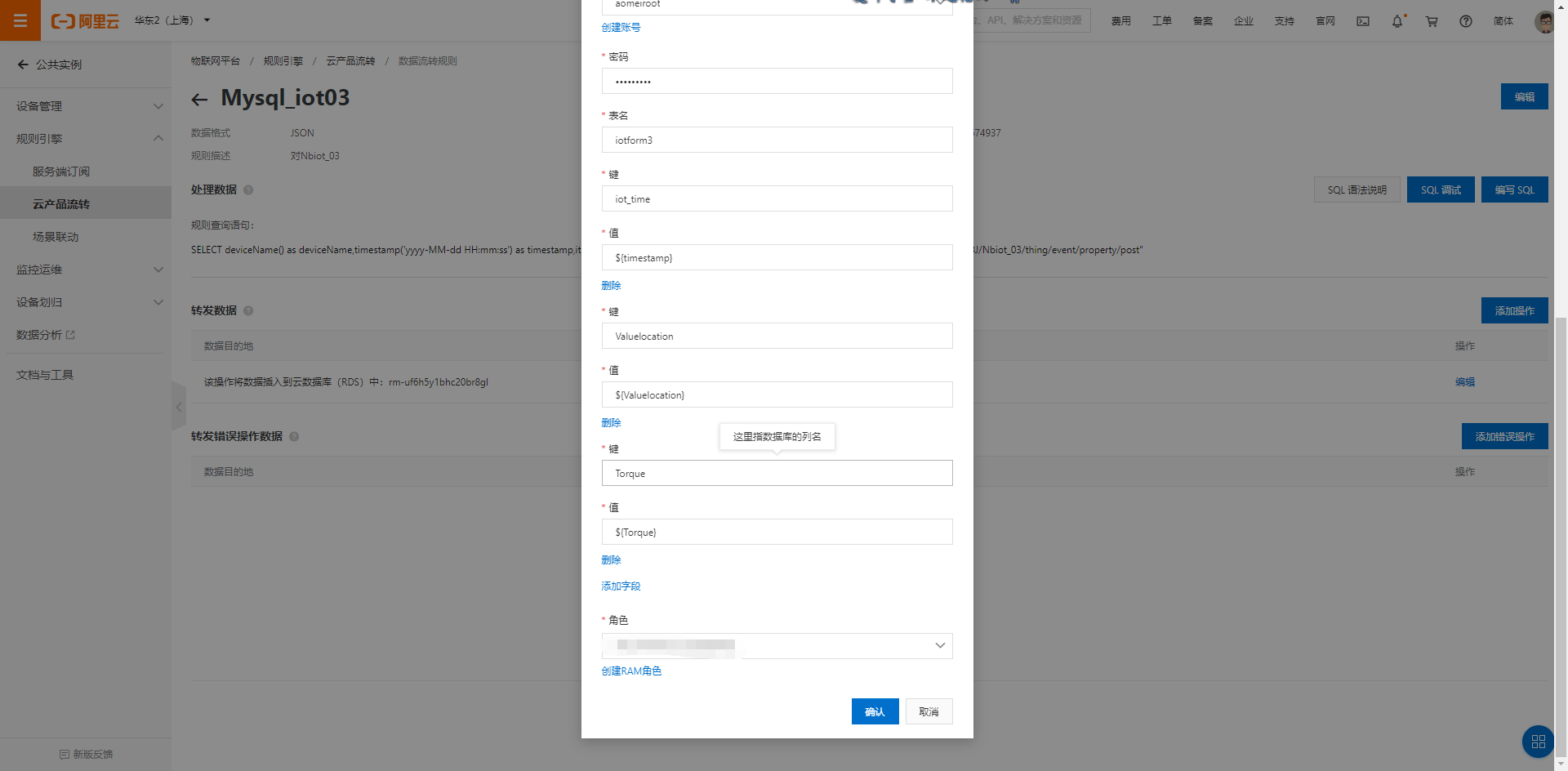Delete the Torque field pair
Viewport: 1568px width, 771px height.
pos(611,560)
